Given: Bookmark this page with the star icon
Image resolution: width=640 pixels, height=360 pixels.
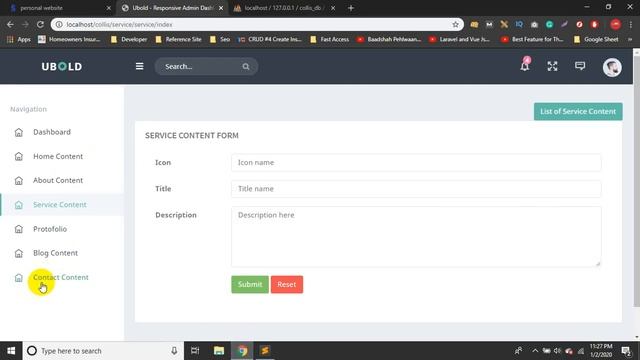Looking at the screenshot, I should (x=456, y=24).
